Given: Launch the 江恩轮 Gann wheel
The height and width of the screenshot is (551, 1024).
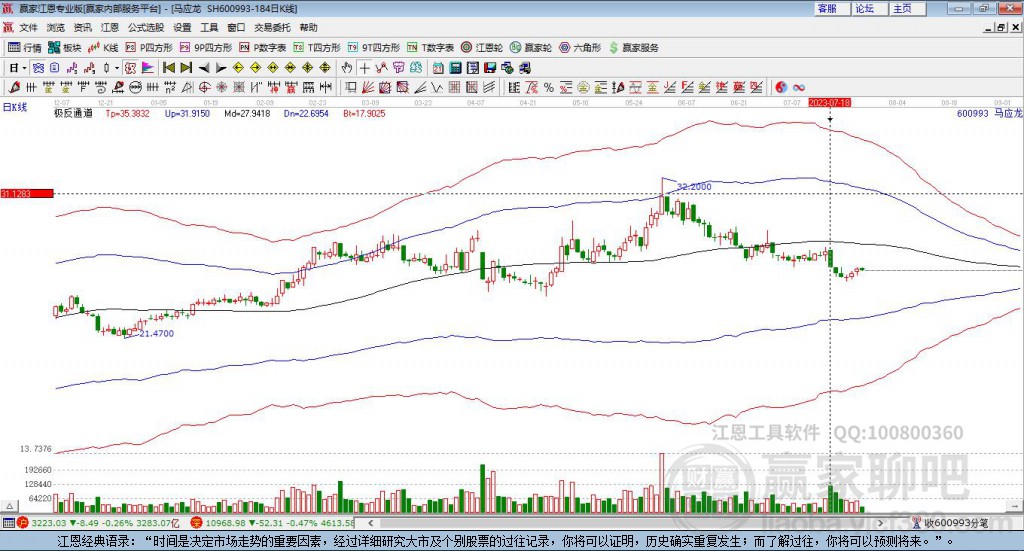Looking at the screenshot, I should 482,48.
